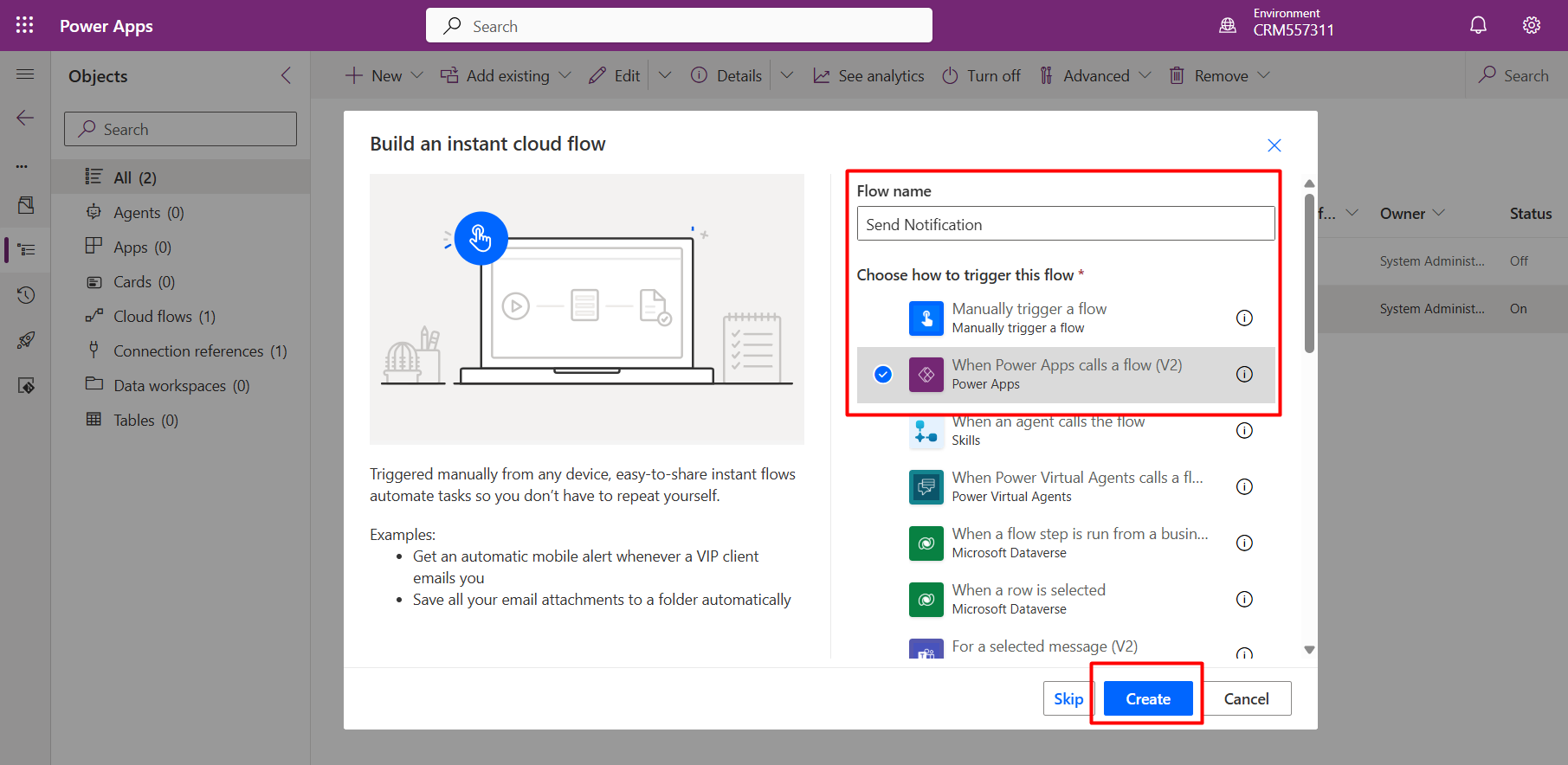Open the notifications bell
This screenshot has width=1568, height=765.
(x=1478, y=25)
